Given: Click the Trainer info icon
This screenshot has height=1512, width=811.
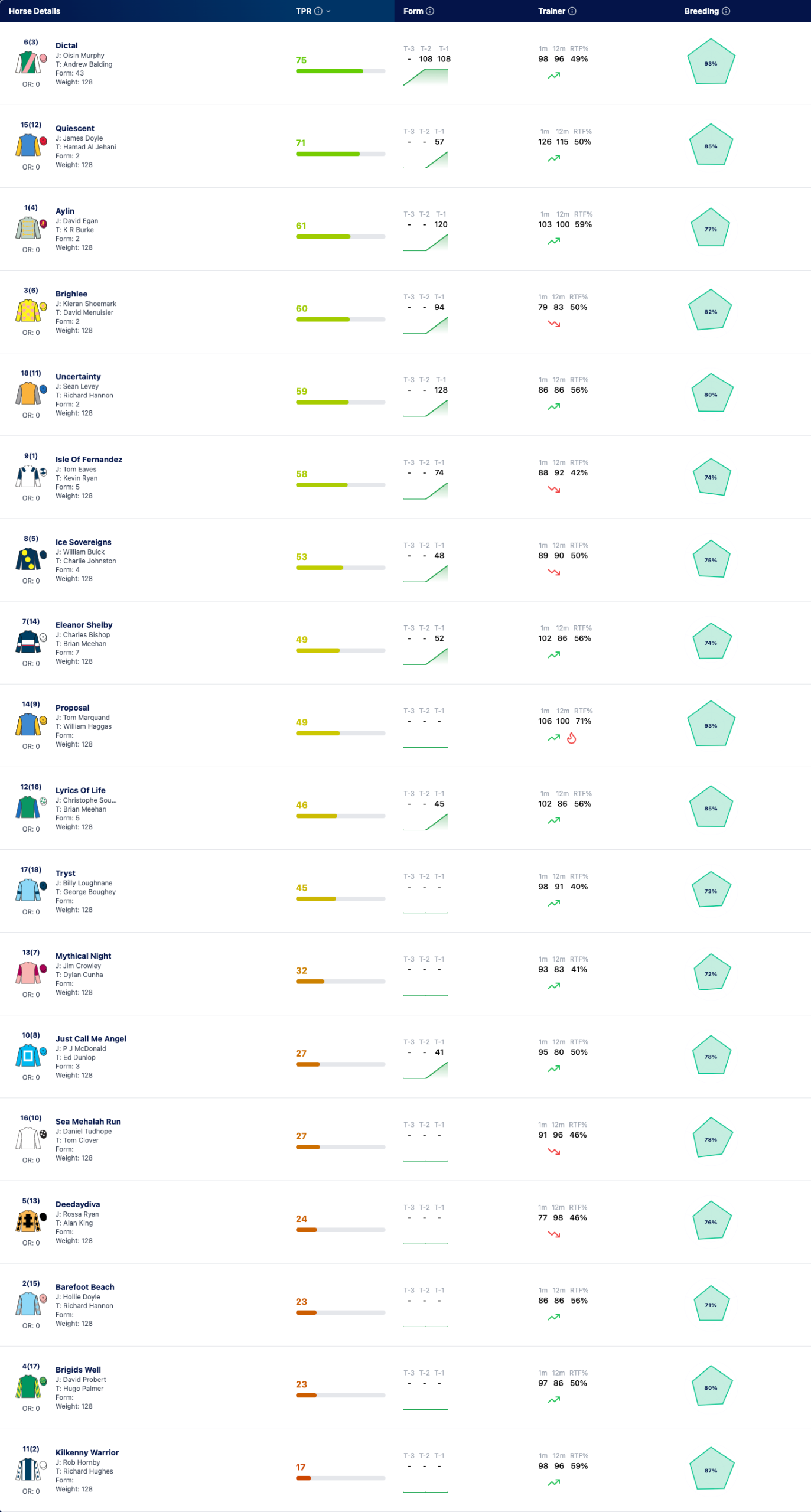Looking at the screenshot, I should coord(572,11).
